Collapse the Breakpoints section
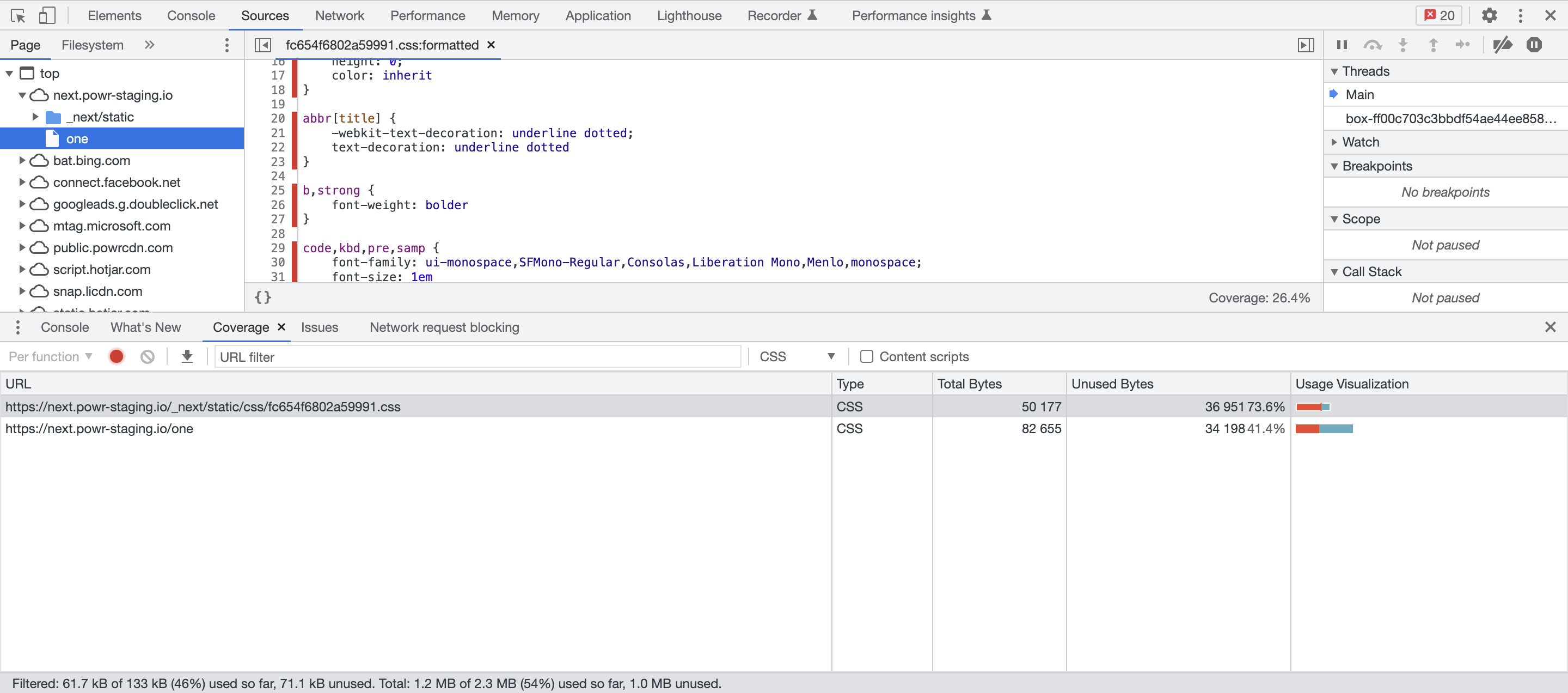Image resolution: width=1568 pixels, height=693 pixels. pos(1336,166)
